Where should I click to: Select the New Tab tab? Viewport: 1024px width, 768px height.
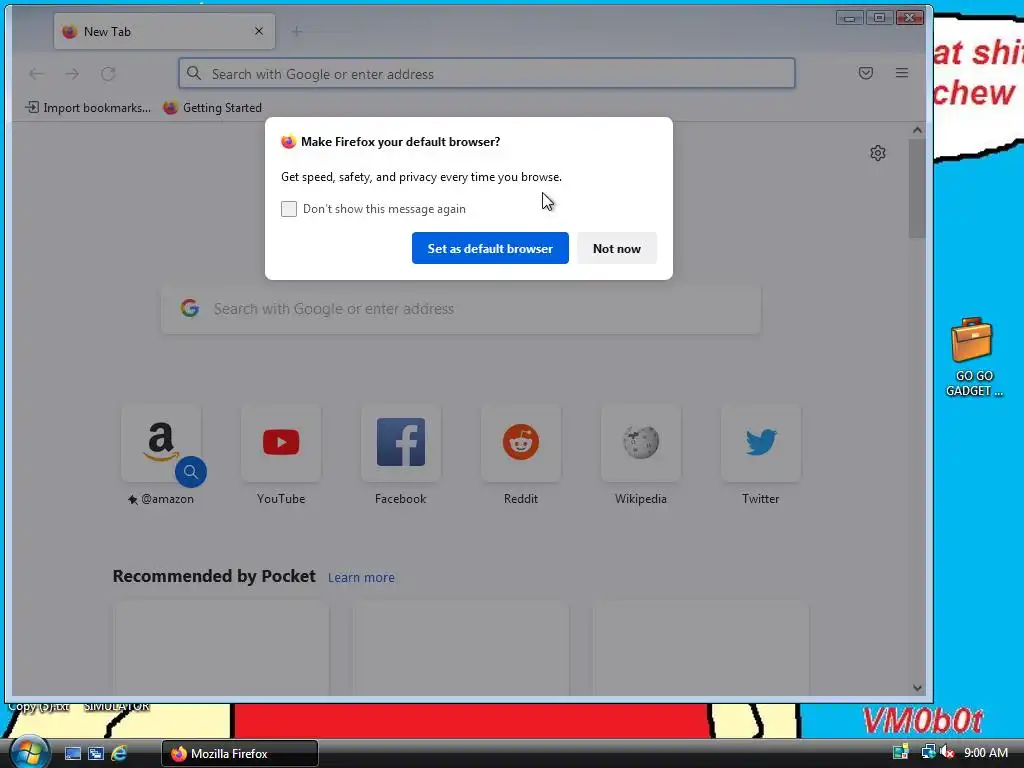click(x=164, y=31)
